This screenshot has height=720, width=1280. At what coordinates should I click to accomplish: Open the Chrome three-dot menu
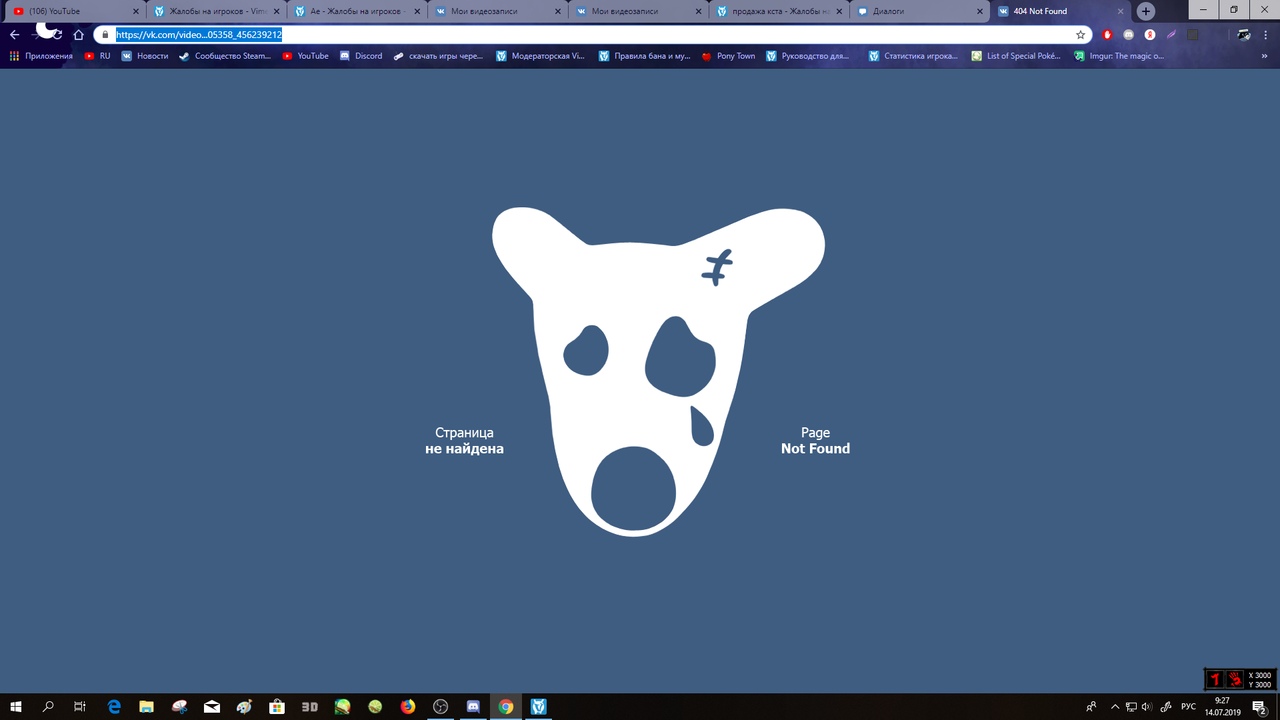(1268, 34)
